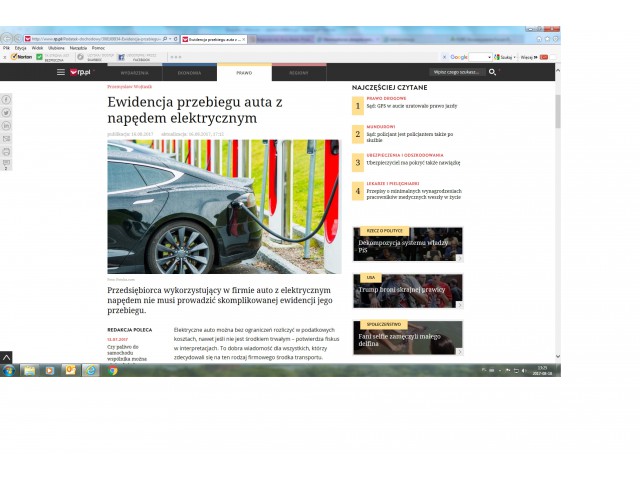
Task: Open the EKONOMIA section tab
Action: click(x=189, y=73)
